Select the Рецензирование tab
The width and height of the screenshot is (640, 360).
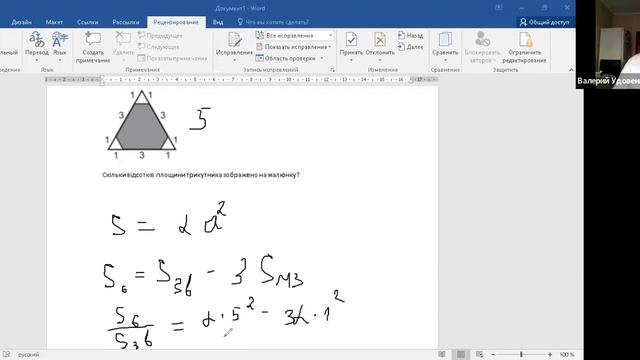point(176,22)
